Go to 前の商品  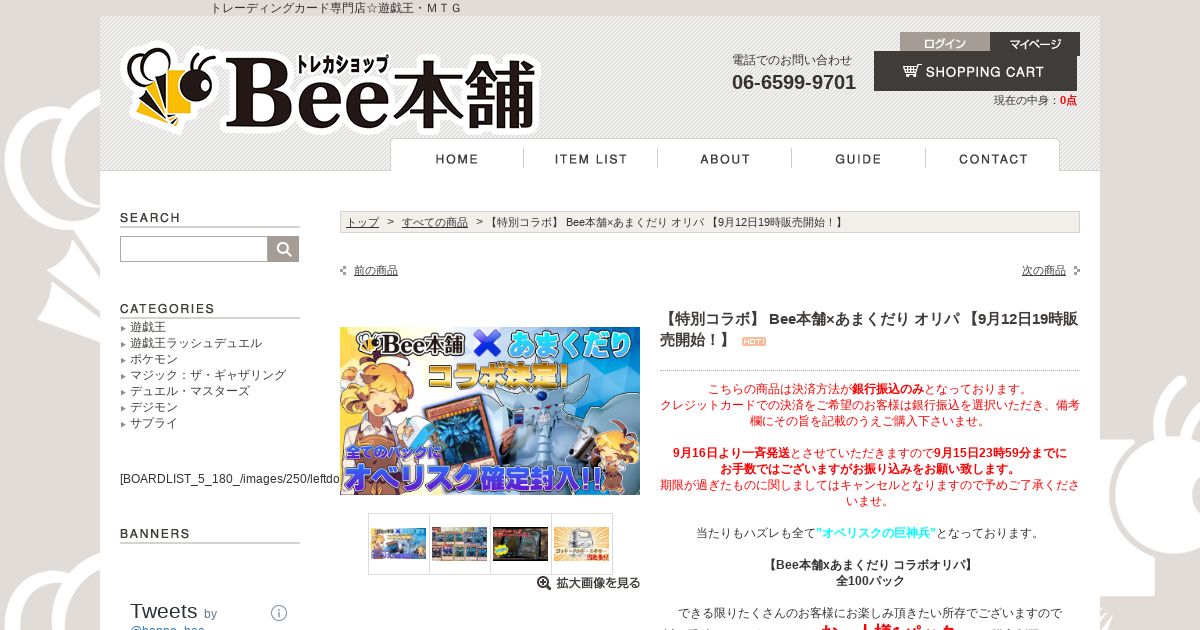click(376, 270)
